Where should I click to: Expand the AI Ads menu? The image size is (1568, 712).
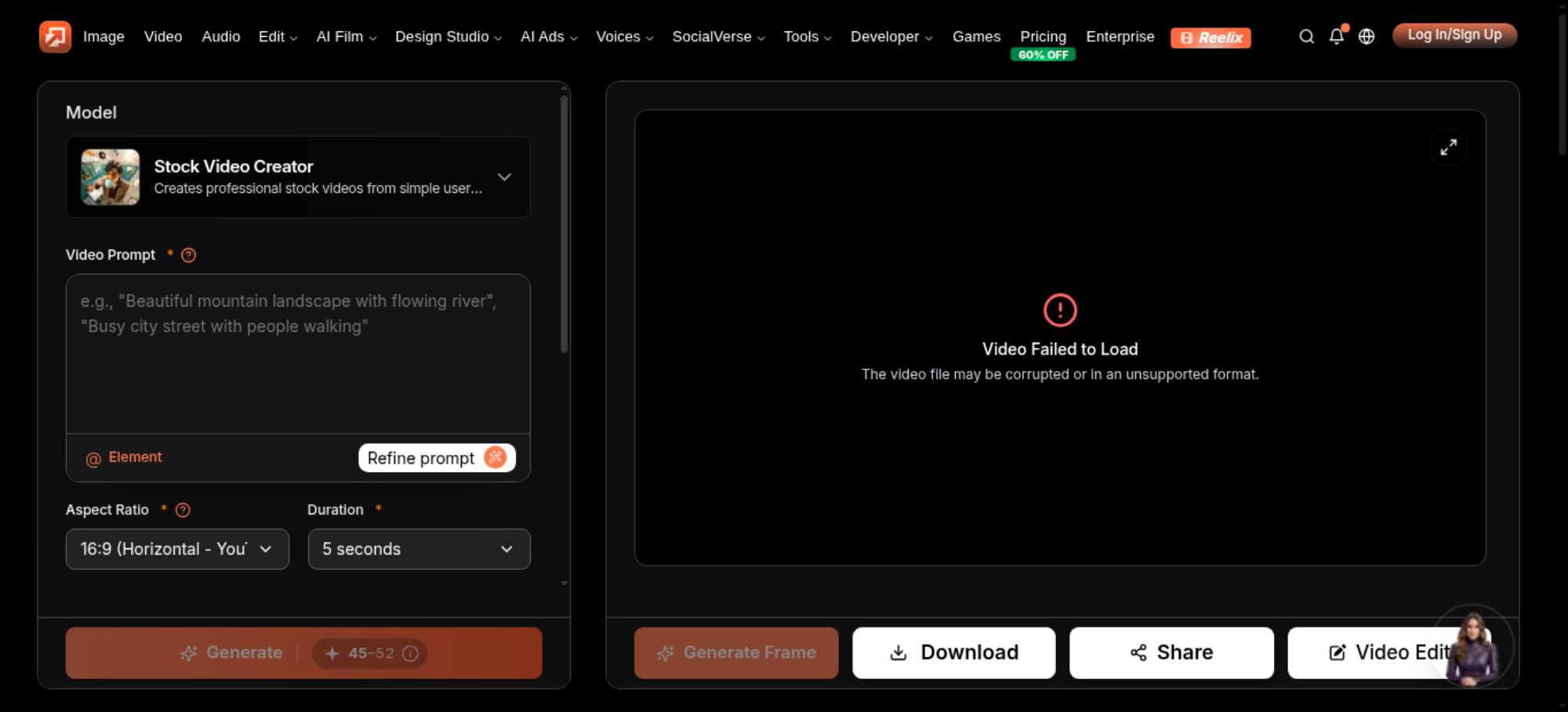click(x=549, y=37)
